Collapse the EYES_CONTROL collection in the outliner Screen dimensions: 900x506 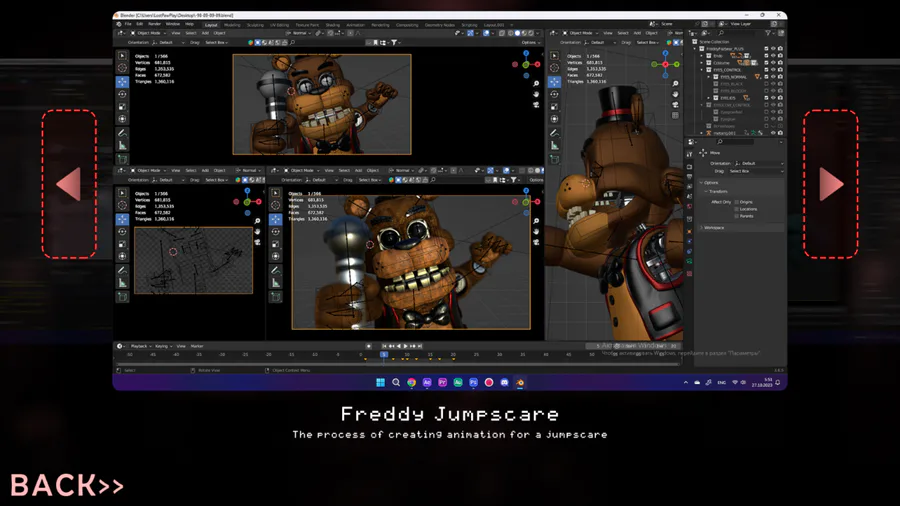coord(702,69)
